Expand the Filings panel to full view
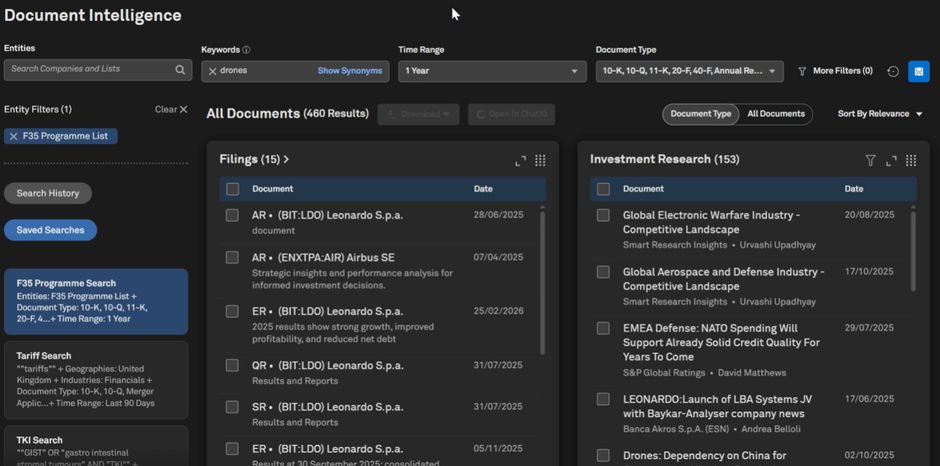This screenshot has width=940, height=466. [520, 160]
